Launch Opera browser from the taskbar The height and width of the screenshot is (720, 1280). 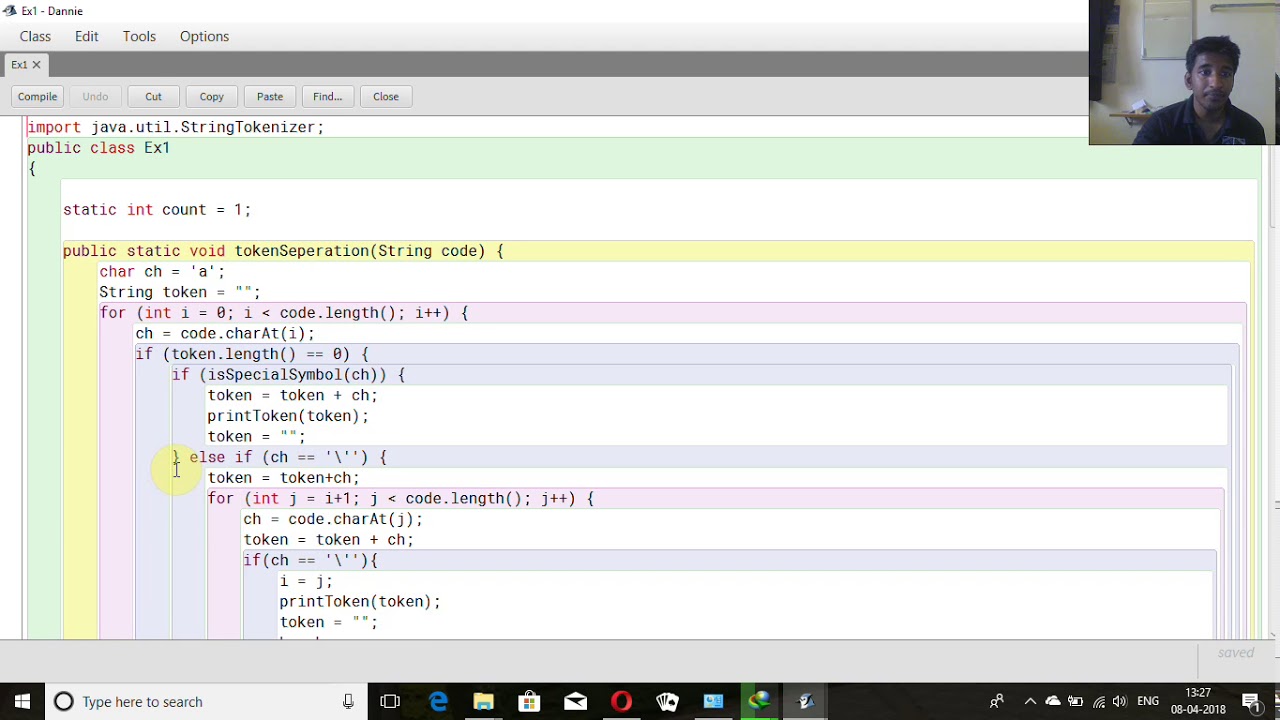tap(621, 701)
